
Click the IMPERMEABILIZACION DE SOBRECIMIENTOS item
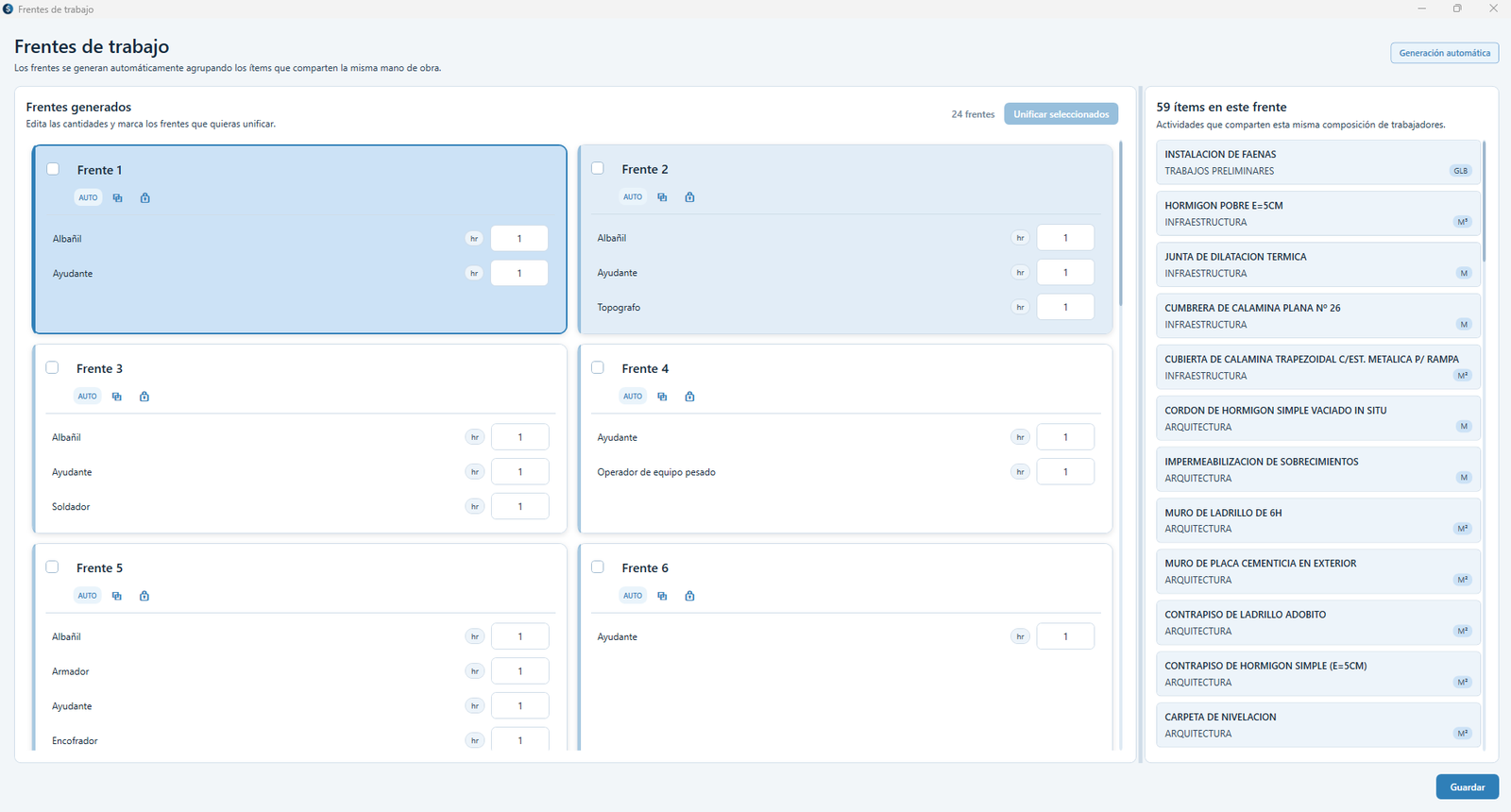click(x=1317, y=469)
